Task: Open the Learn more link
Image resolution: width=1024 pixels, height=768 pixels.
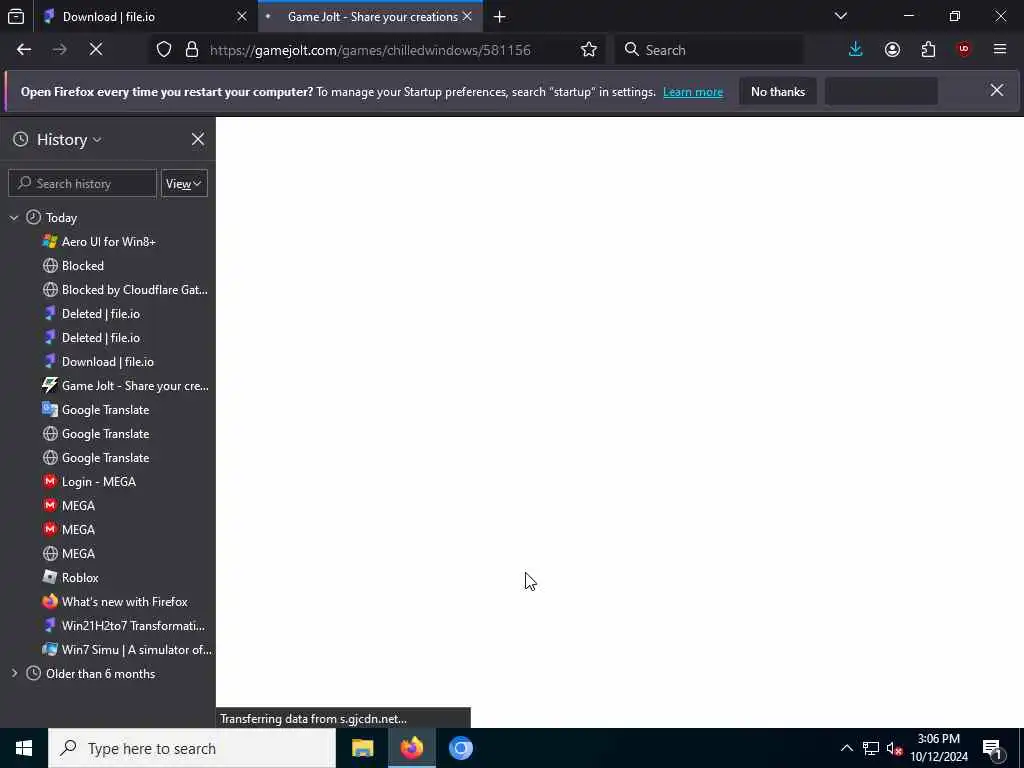Action: click(693, 92)
